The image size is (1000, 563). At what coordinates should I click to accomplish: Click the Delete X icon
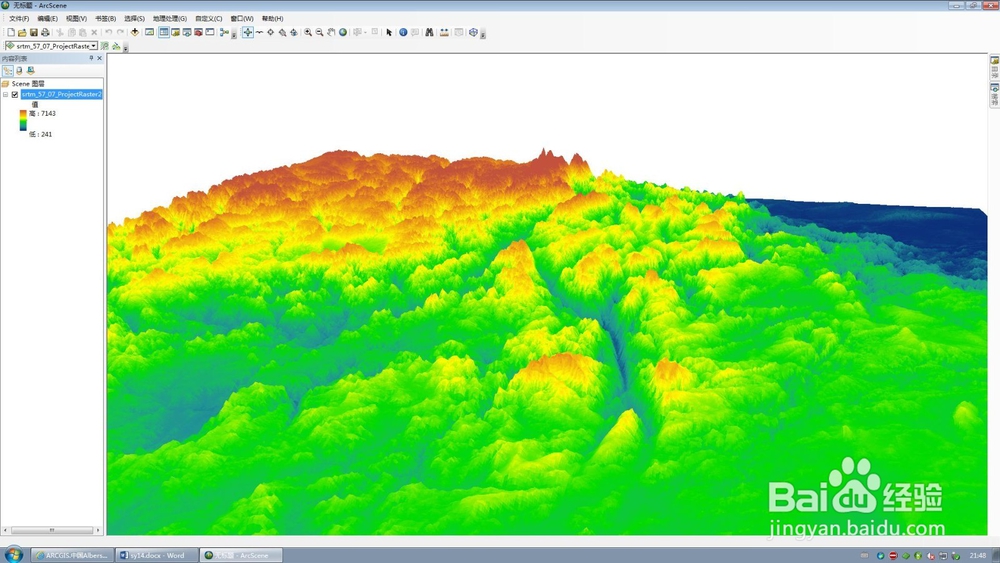coord(94,32)
